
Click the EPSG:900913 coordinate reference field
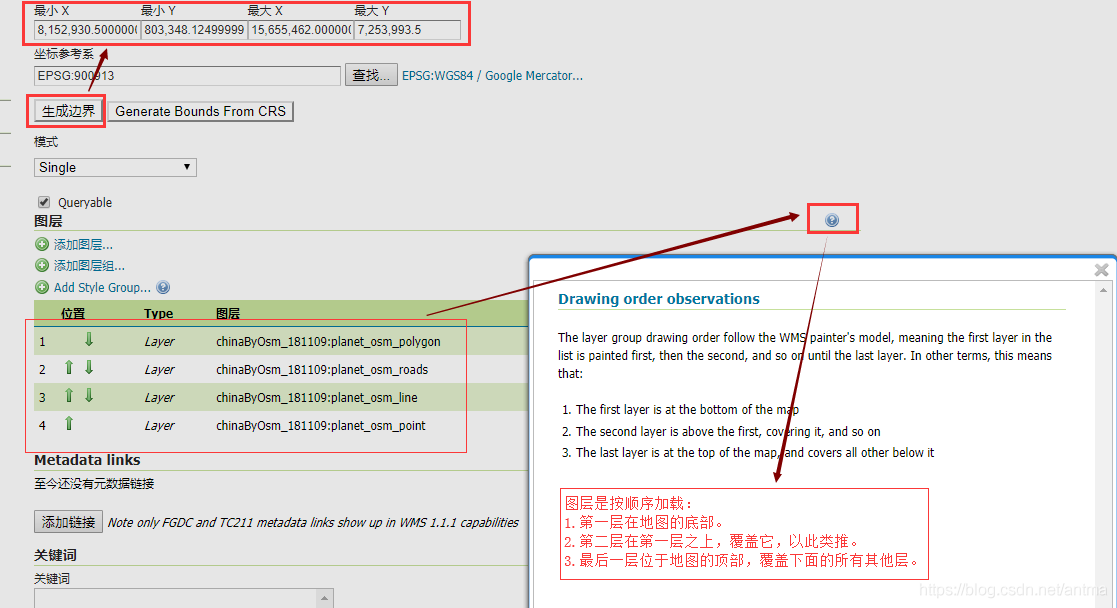(187, 75)
